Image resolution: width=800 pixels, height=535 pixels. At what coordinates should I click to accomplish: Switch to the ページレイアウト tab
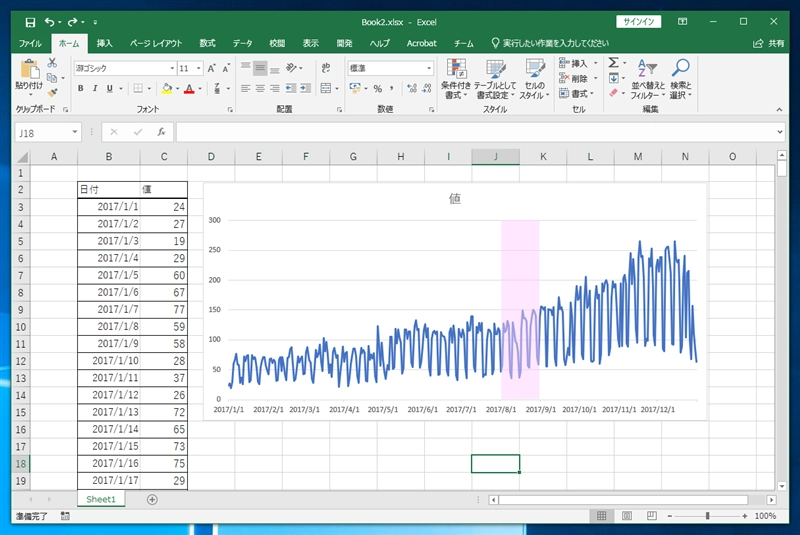click(156, 43)
